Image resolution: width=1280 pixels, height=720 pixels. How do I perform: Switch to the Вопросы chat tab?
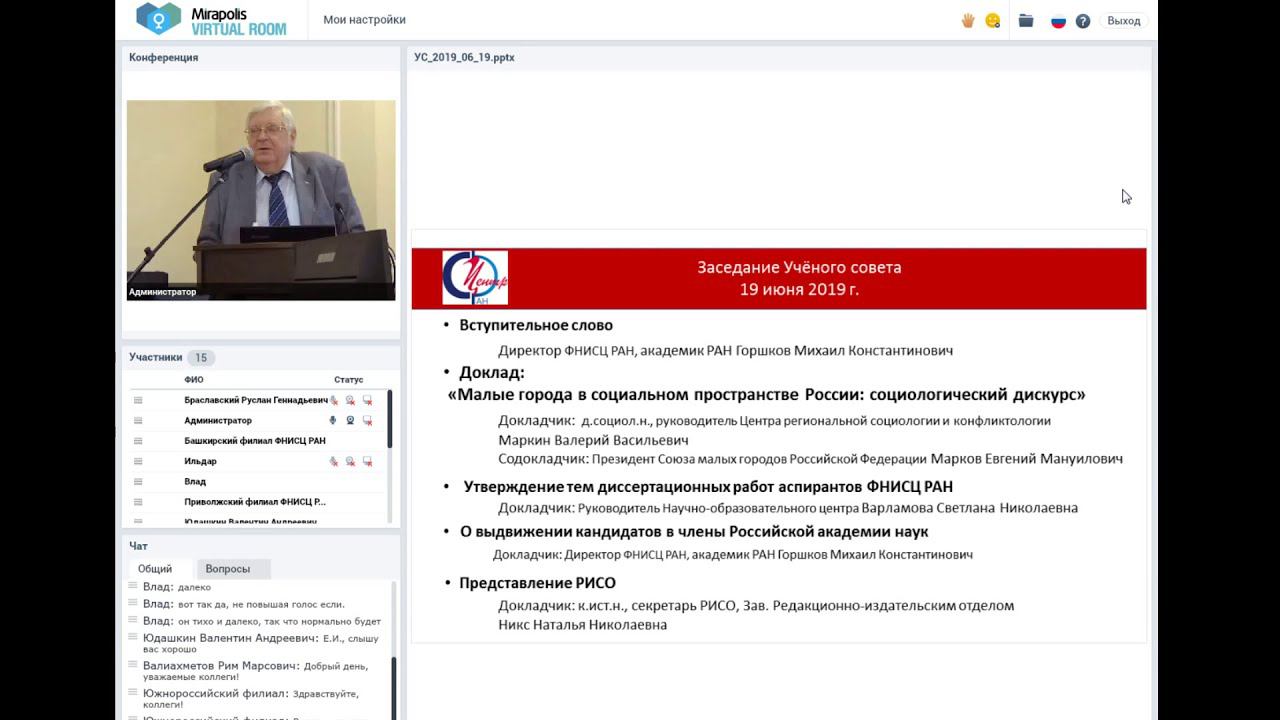228,568
